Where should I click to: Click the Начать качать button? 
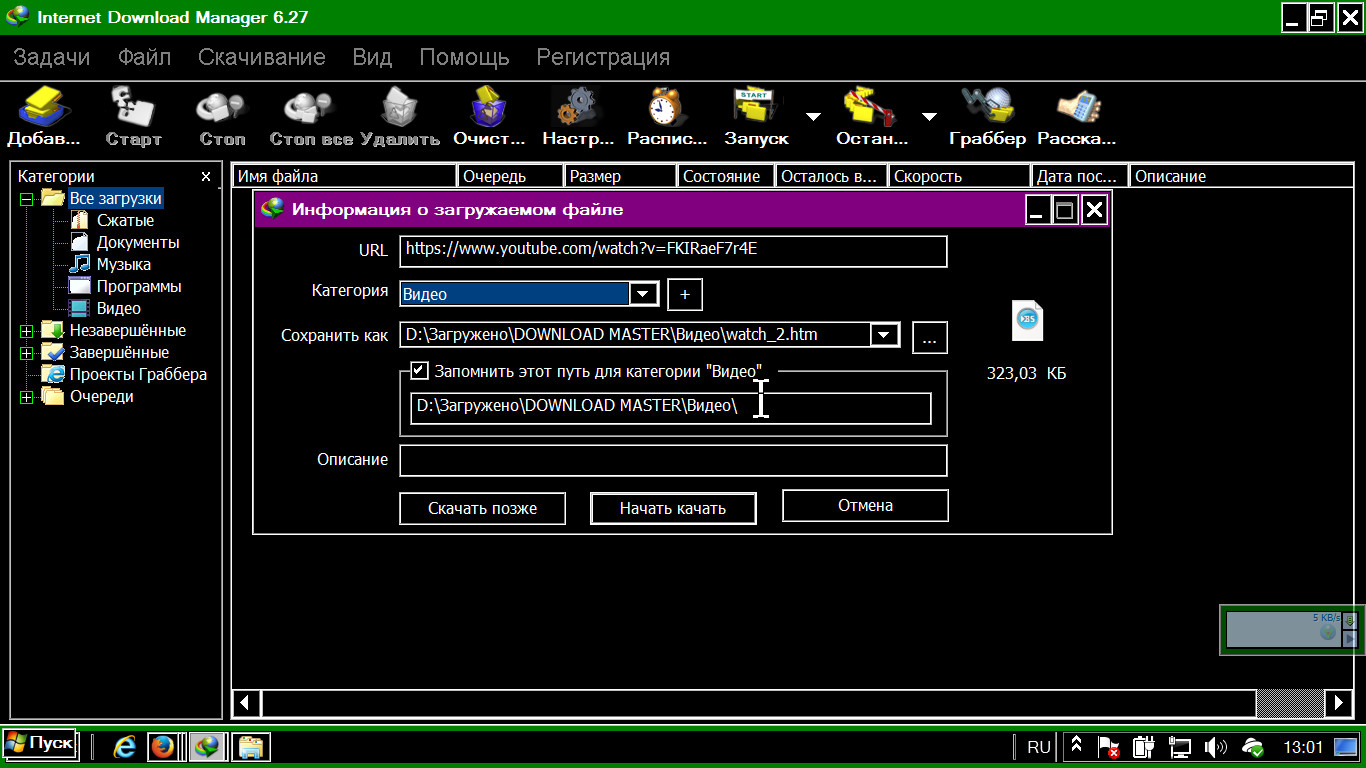673,508
